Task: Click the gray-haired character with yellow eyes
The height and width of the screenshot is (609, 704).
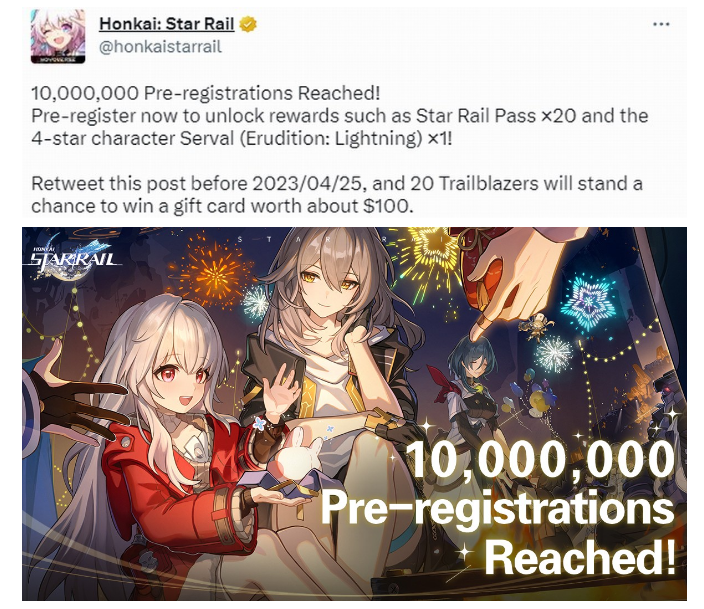Action: [x=332, y=359]
